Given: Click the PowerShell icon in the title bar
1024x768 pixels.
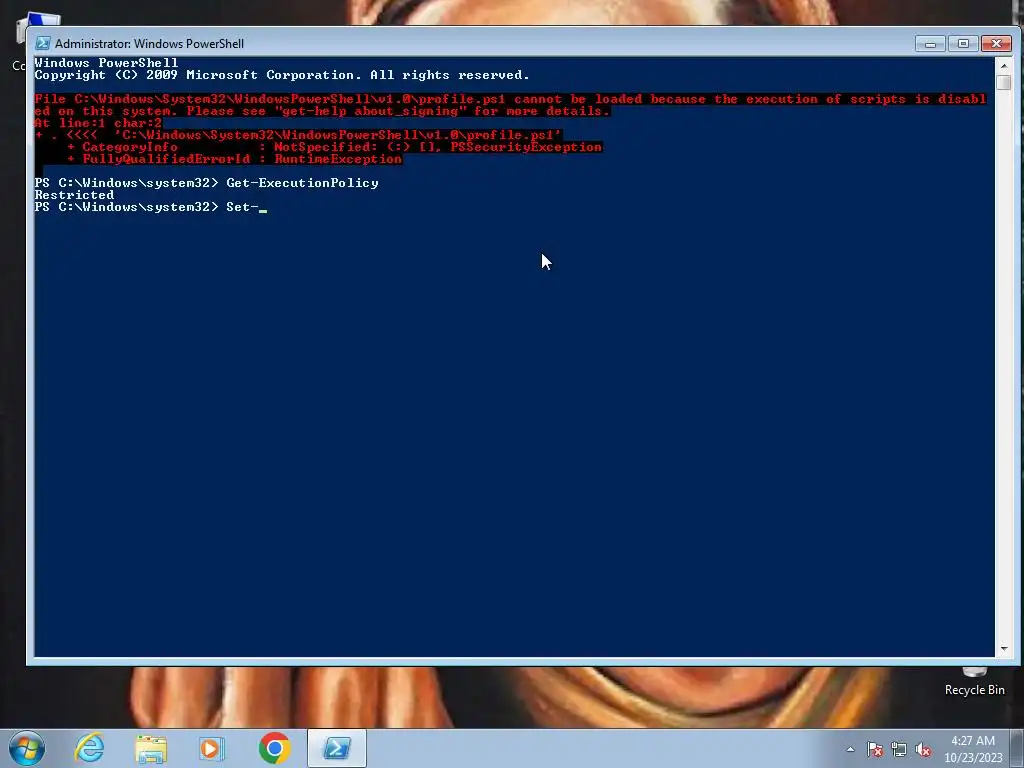Looking at the screenshot, I should pyautogui.click(x=42, y=44).
